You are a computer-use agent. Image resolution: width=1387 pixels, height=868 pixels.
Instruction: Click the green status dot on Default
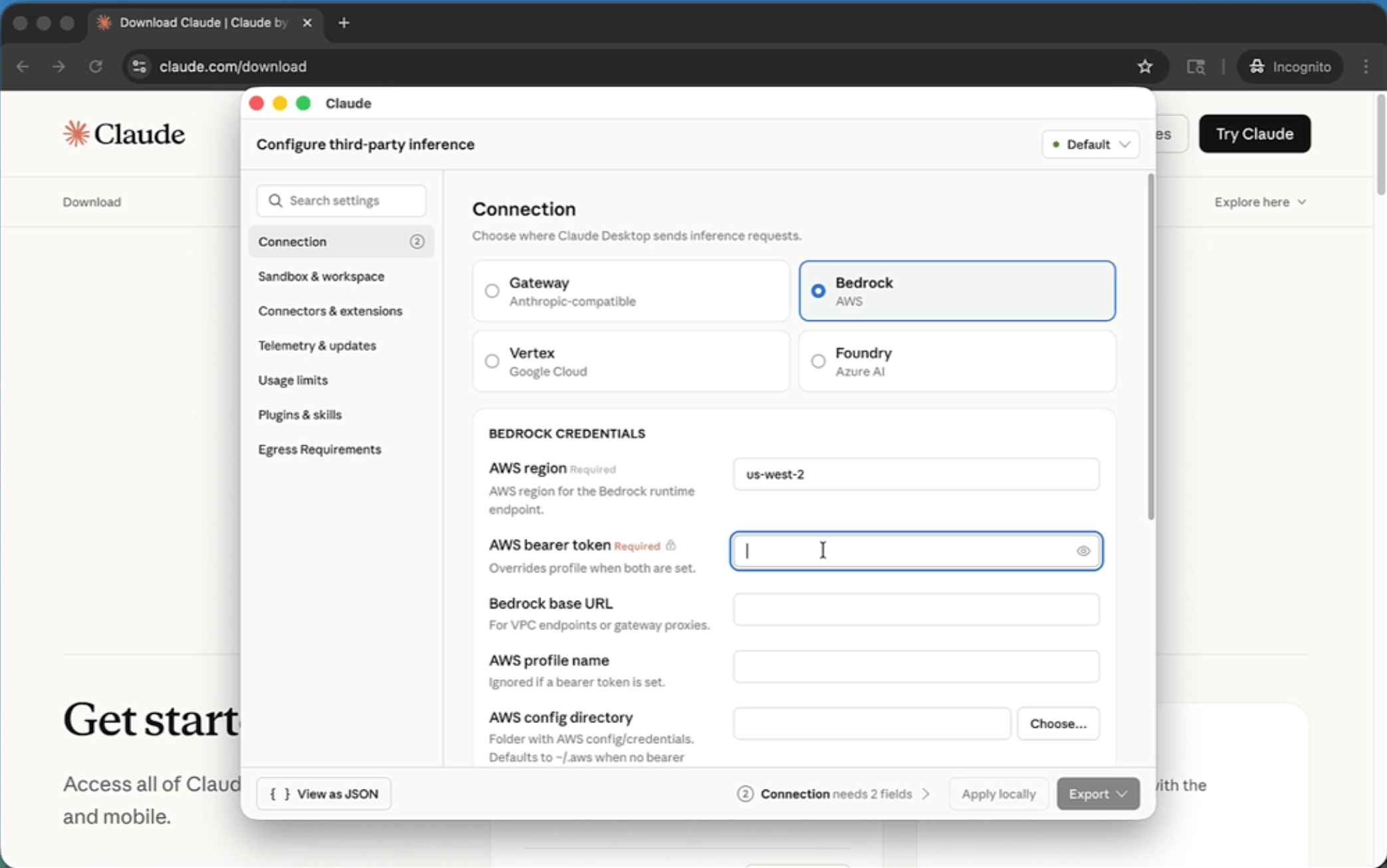pyautogui.click(x=1056, y=144)
